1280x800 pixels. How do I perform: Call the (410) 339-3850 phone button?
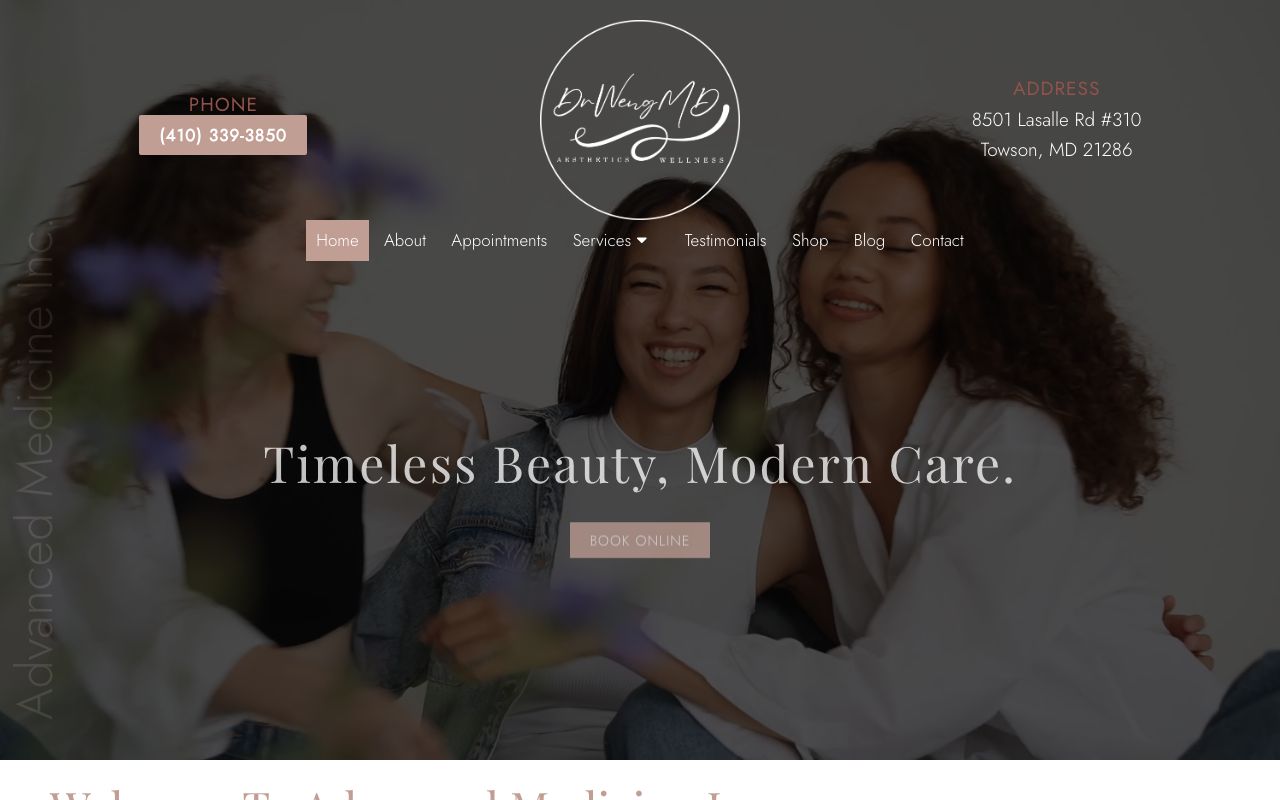(223, 135)
